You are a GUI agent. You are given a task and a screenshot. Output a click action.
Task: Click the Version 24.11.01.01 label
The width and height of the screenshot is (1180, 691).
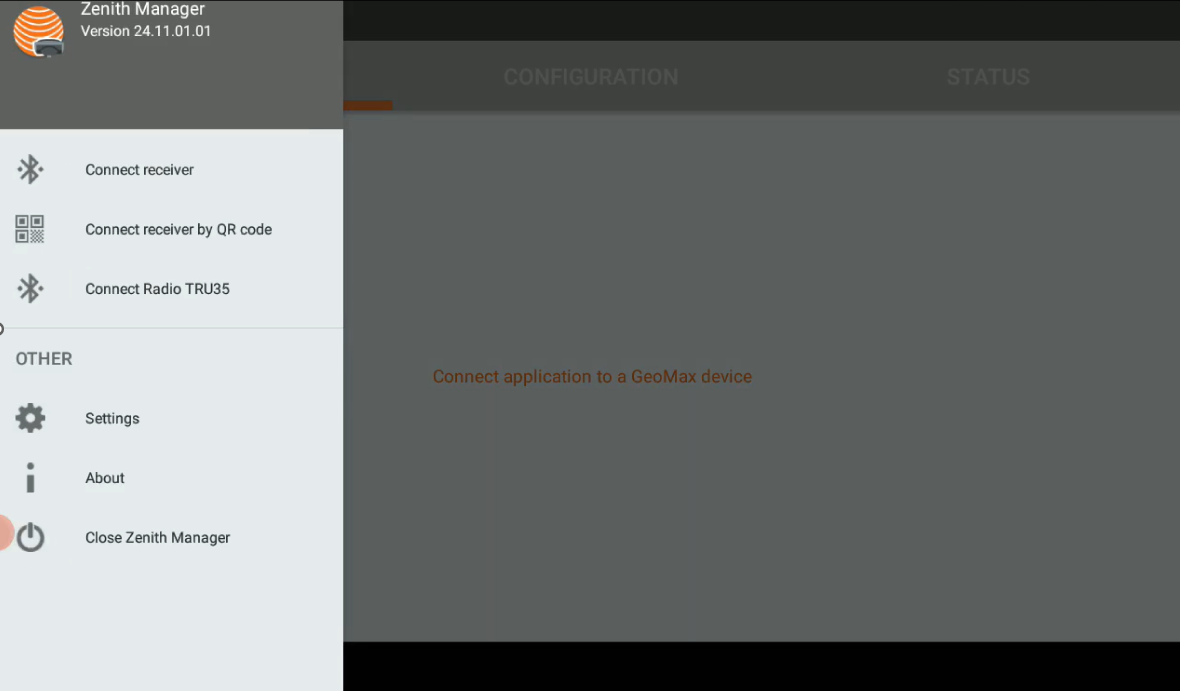click(x=146, y=31)
